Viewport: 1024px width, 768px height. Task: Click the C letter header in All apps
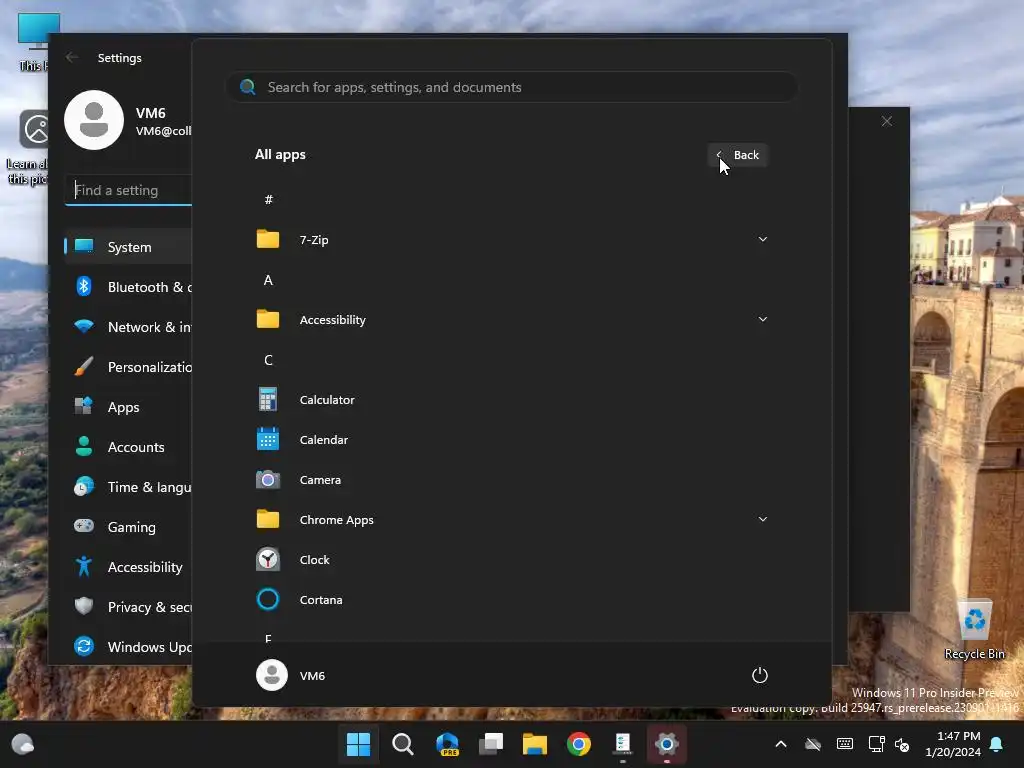pos(268,360)
